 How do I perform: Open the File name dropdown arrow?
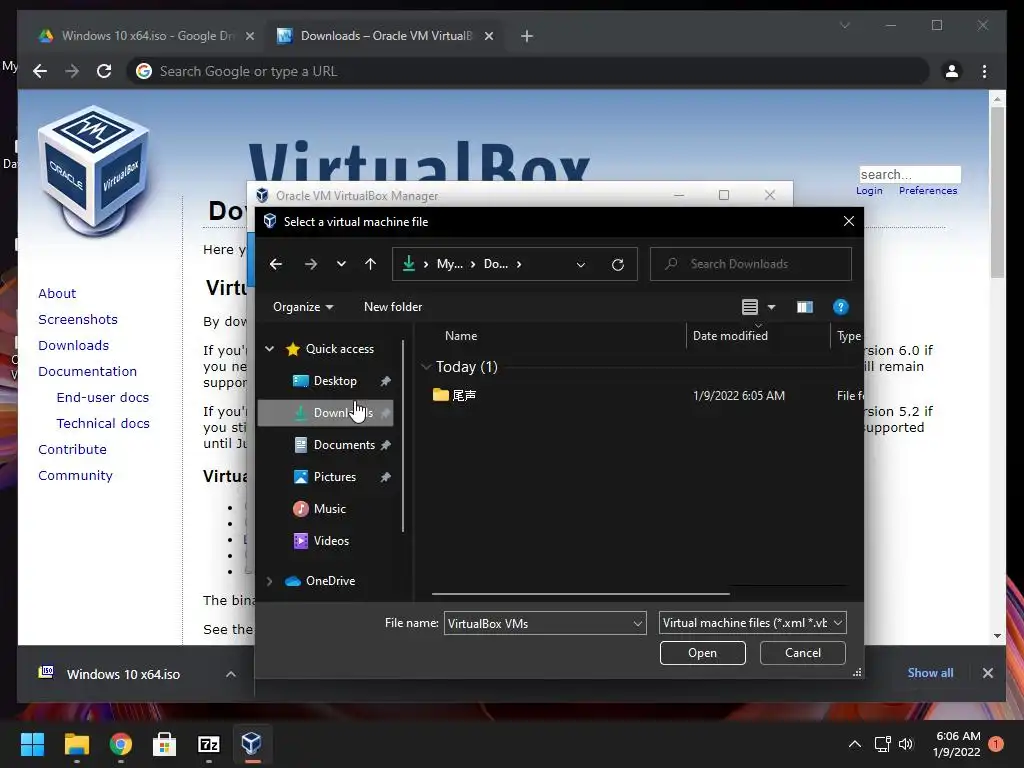(x=638, y=623)
